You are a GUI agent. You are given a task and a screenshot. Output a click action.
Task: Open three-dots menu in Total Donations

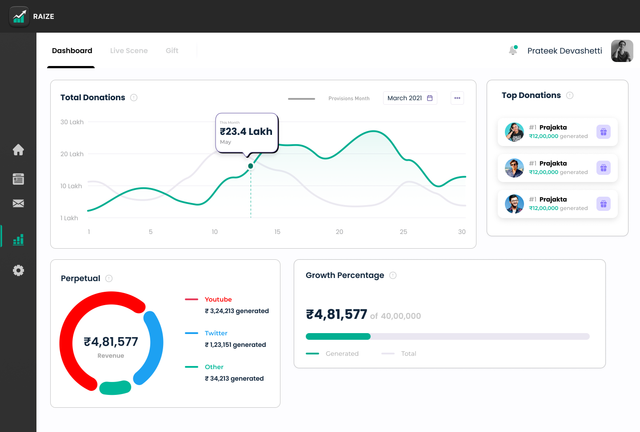click(457, 98)
